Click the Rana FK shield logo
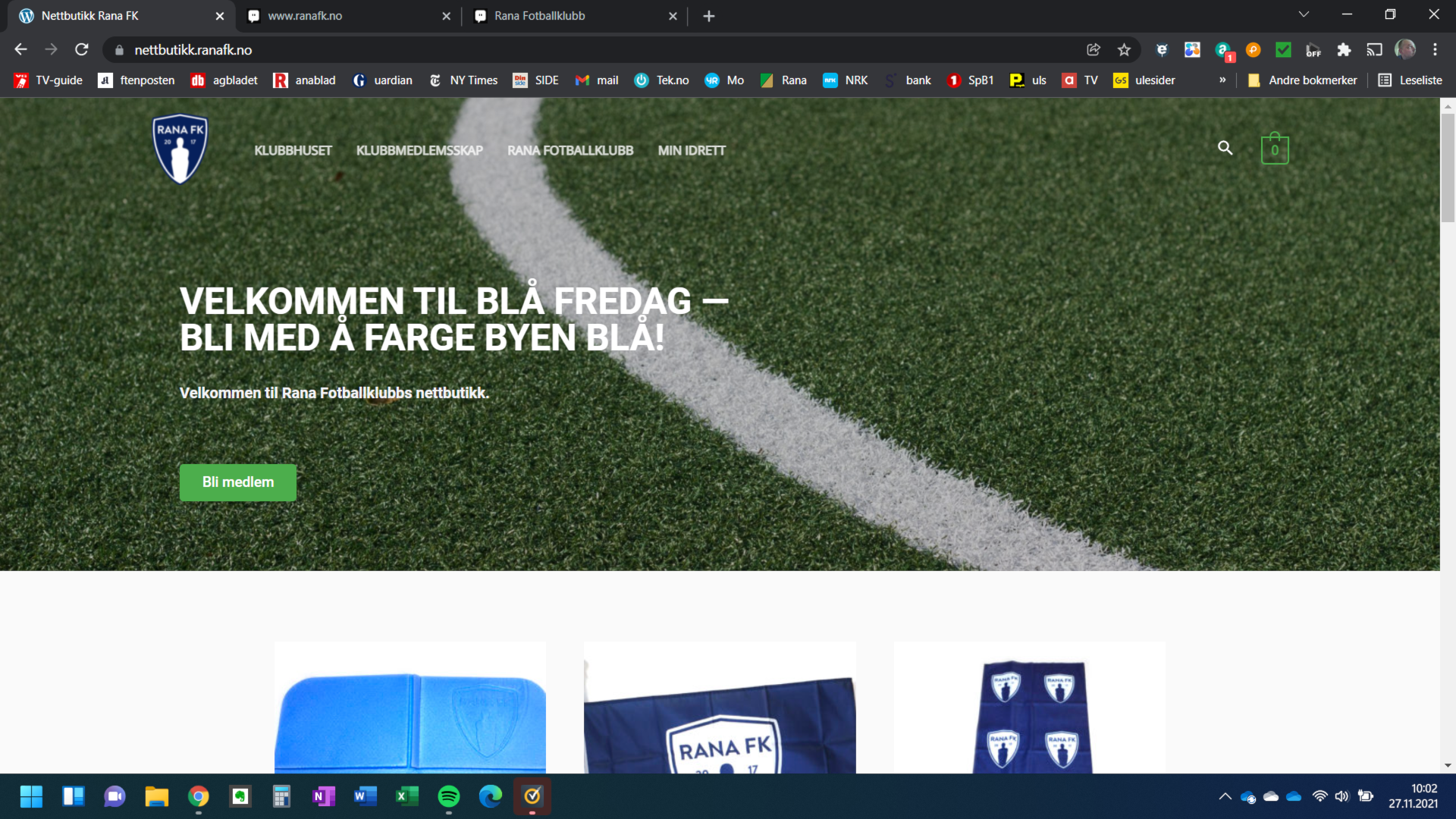1456x819 pixels. (180, 149)
